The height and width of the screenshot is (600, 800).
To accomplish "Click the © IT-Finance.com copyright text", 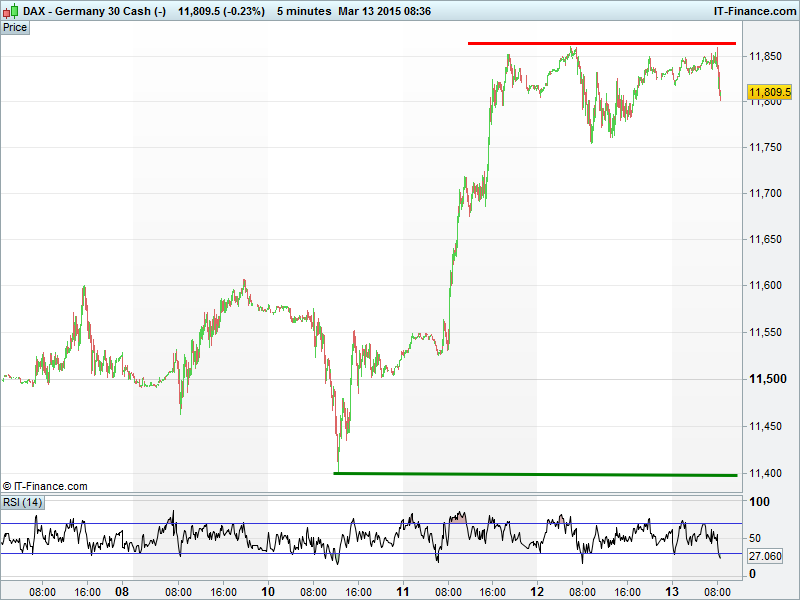I will pyautogui.click(x=46, y=486).
